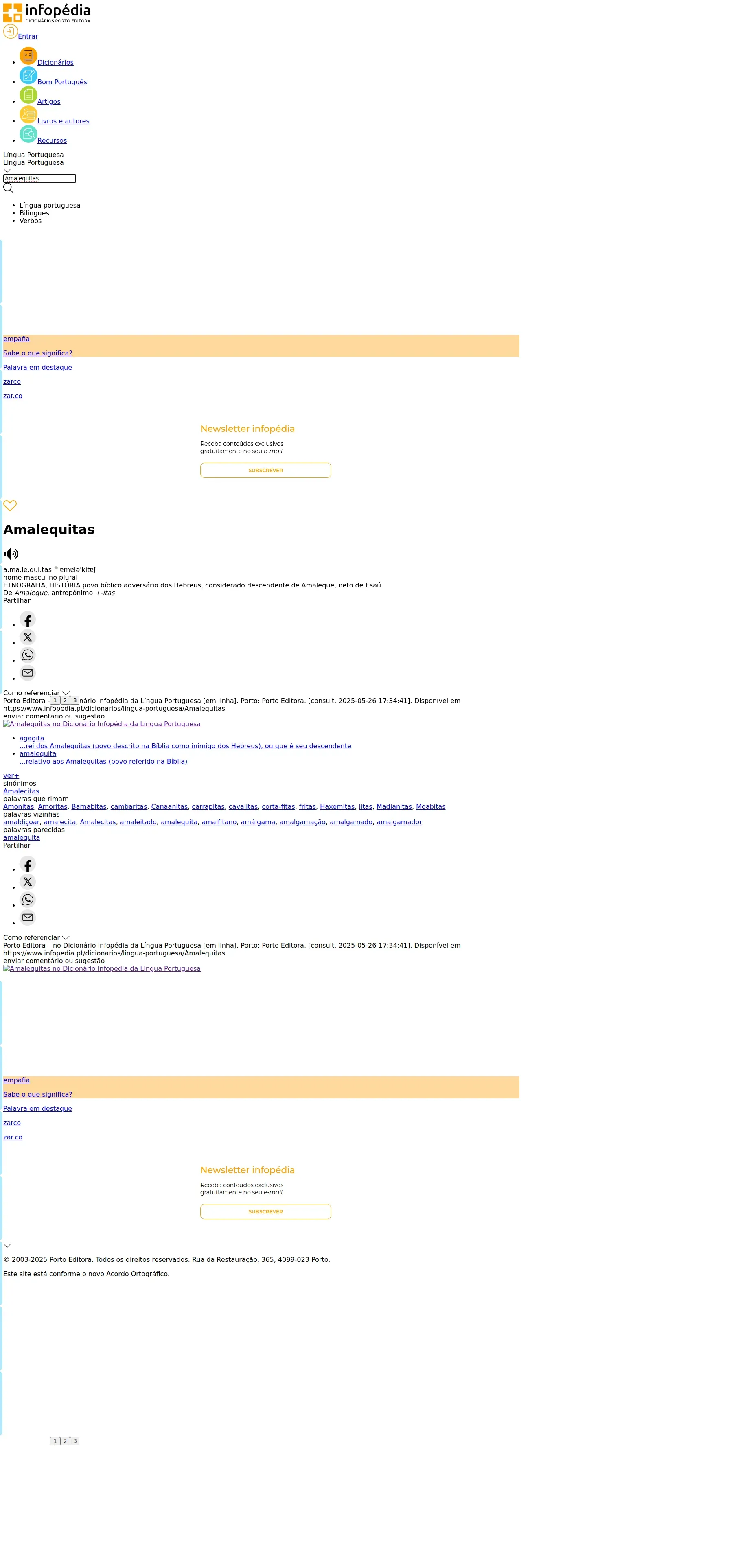
Task: Open the neighbouring word amalgamado
Action: point(351,822)
